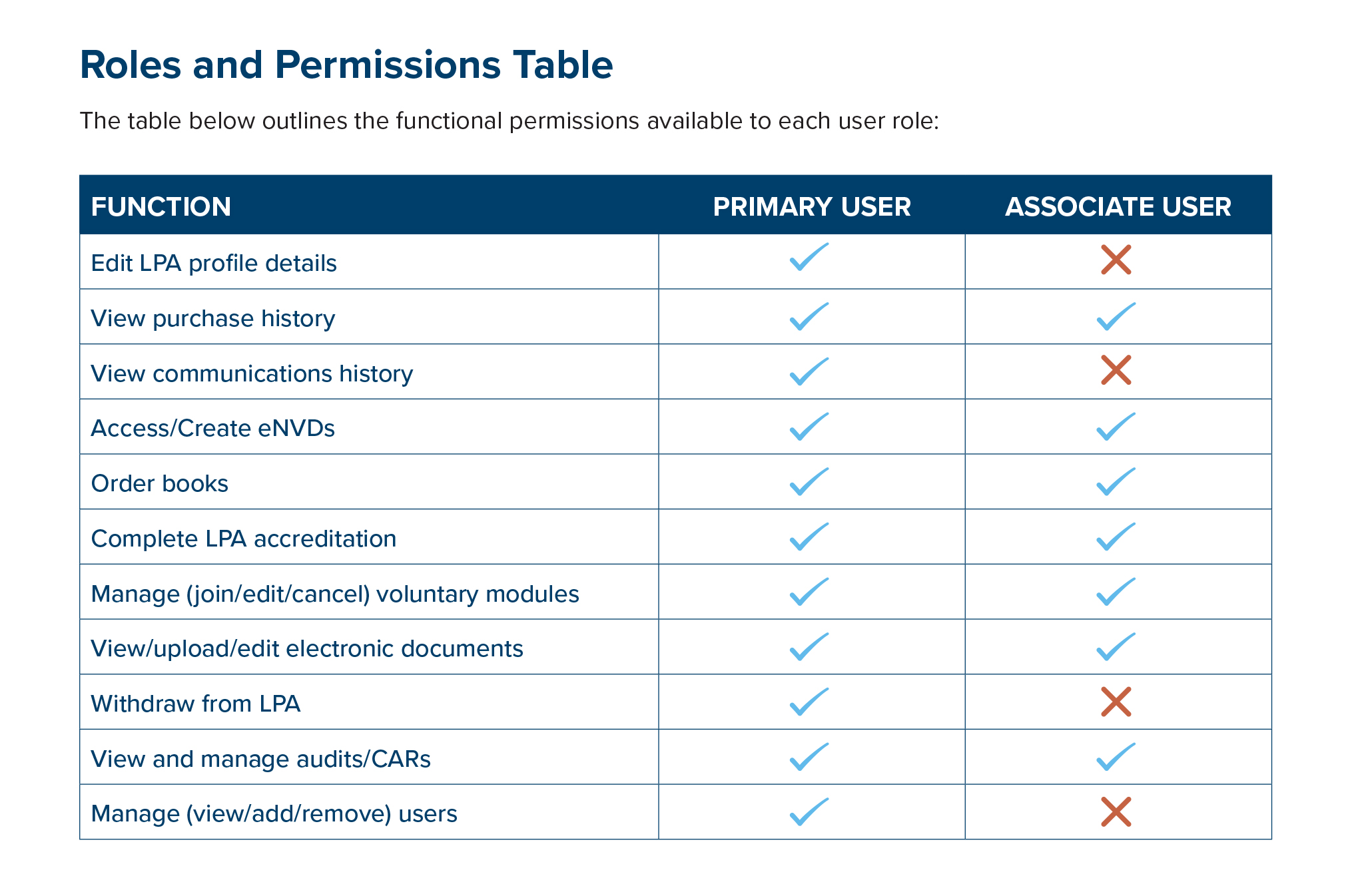1362x896 pixels.
Task: Click Primary User checkmark for Complete LPA accreditation
Action: click(809, 537)
